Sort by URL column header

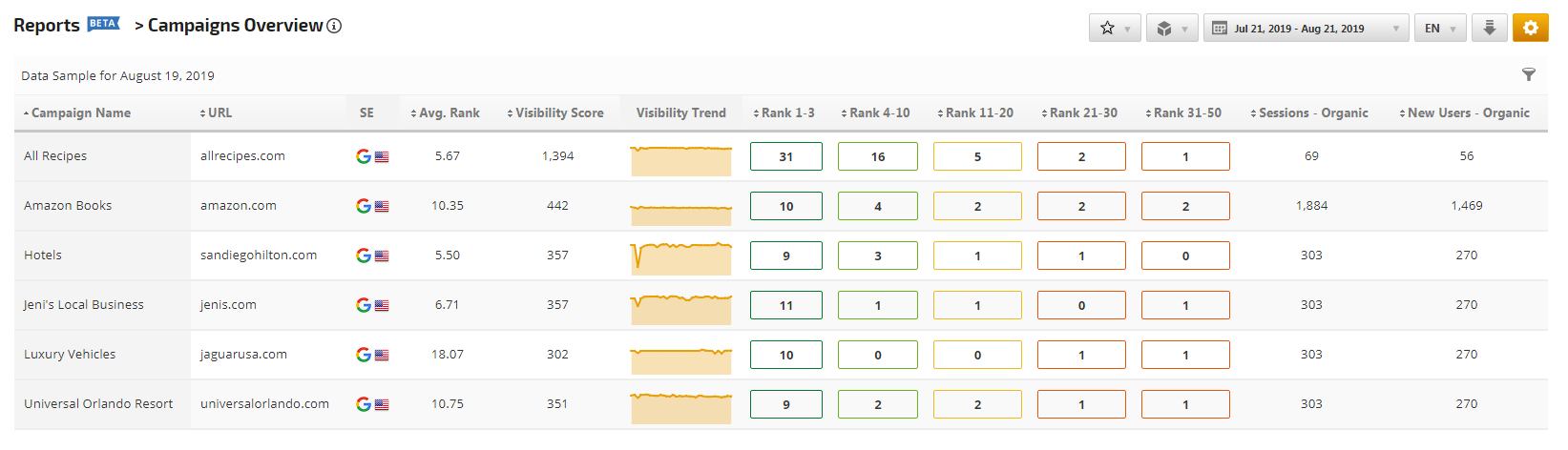pyautogui.click(x=216, y=112)
